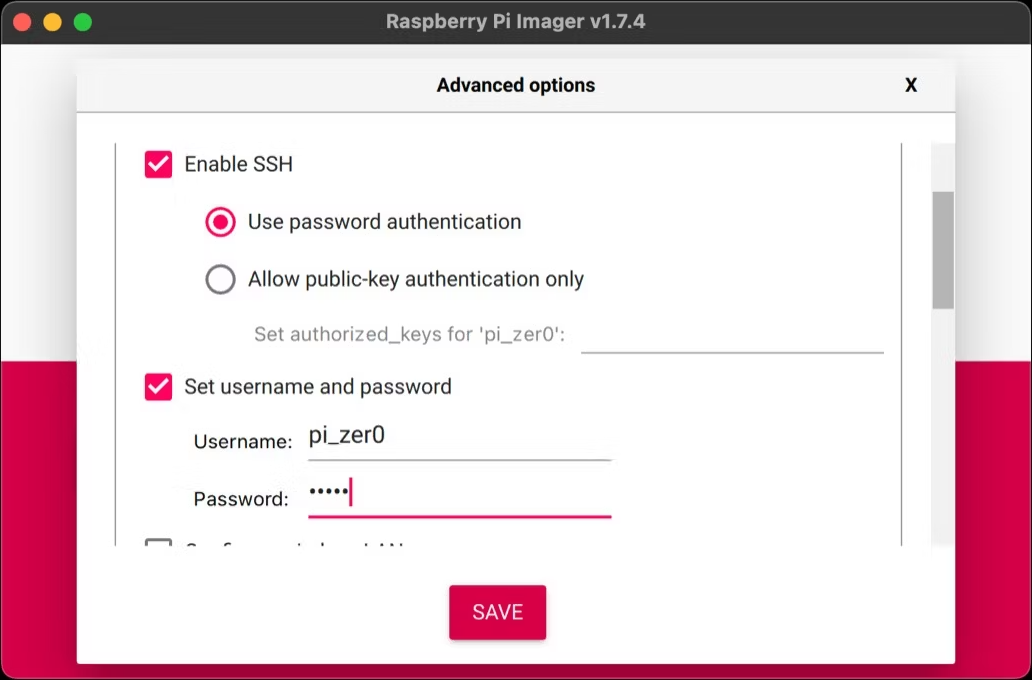
Task: Click the Raspberry Pi Imager title bar text
Action: tap(515, 21)
